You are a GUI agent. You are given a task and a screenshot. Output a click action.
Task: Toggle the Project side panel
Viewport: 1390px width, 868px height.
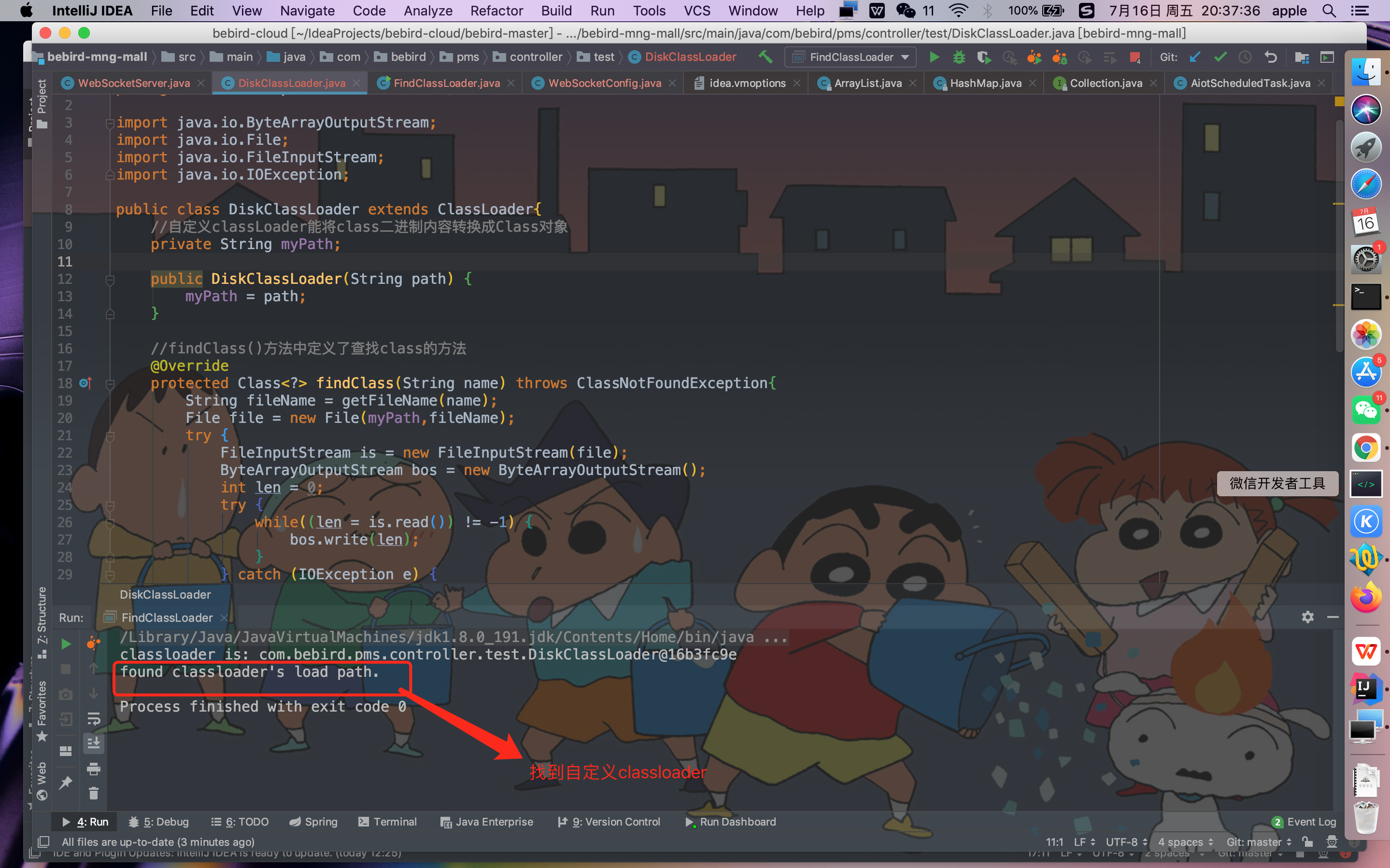click(x=42, y=104)
